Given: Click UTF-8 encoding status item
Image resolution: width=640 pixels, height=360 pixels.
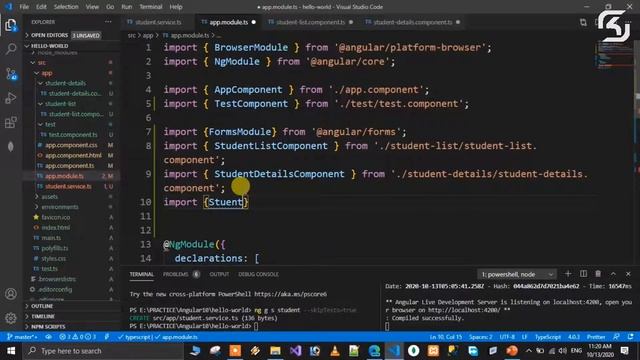Looking at the screenshot, I should (507, 337).
